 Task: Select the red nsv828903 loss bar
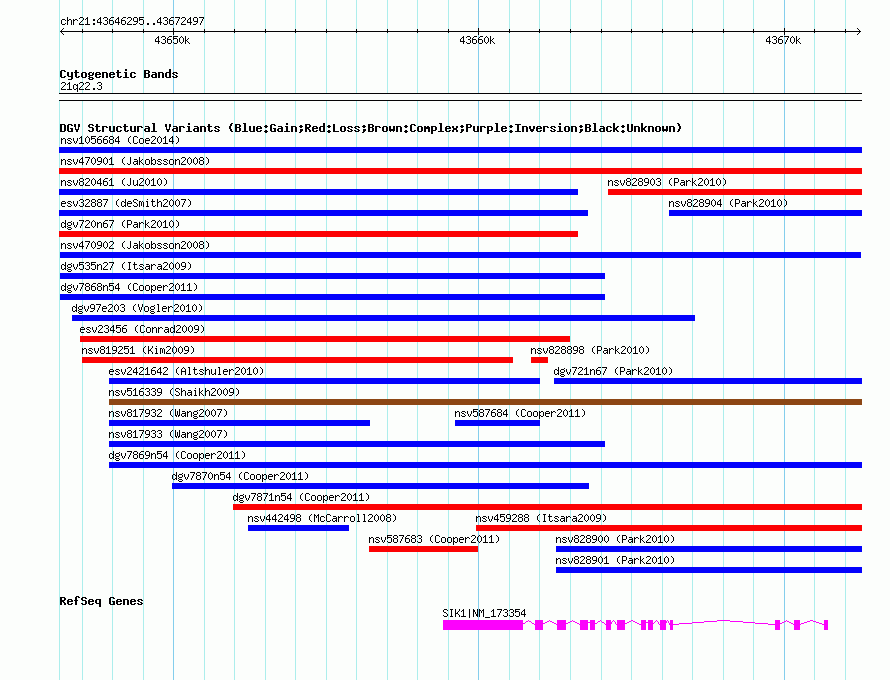(735, 192)
